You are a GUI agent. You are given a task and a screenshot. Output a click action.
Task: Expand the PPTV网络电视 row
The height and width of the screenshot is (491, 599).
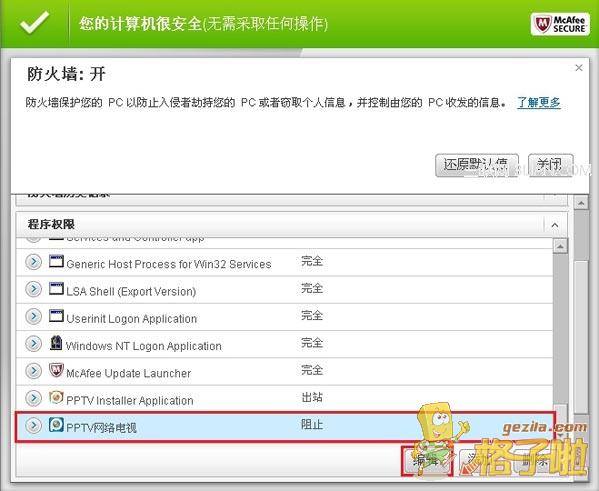34,425
